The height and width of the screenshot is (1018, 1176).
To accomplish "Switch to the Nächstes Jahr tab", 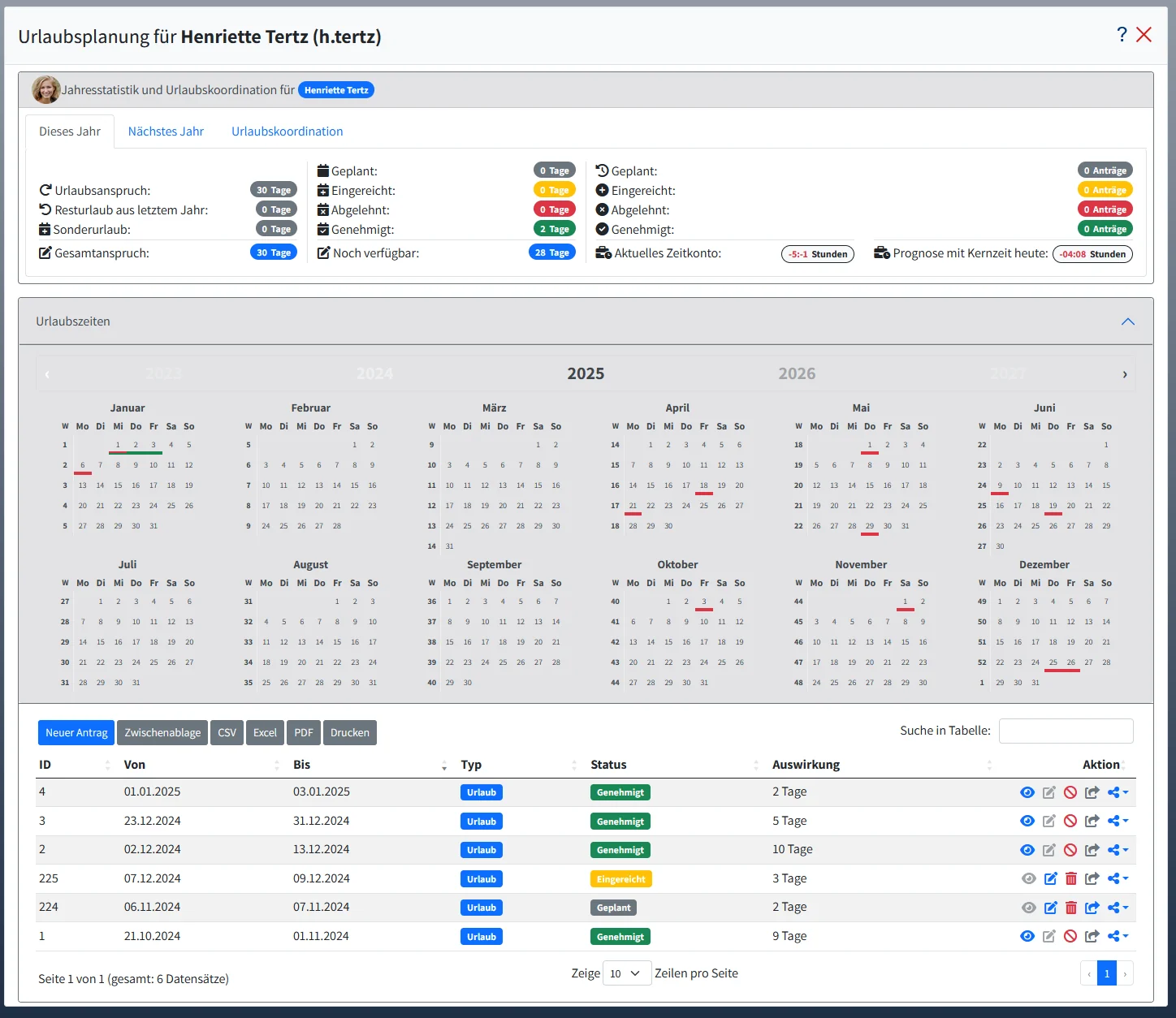I will pyautogui.click(x=166, y=132).
